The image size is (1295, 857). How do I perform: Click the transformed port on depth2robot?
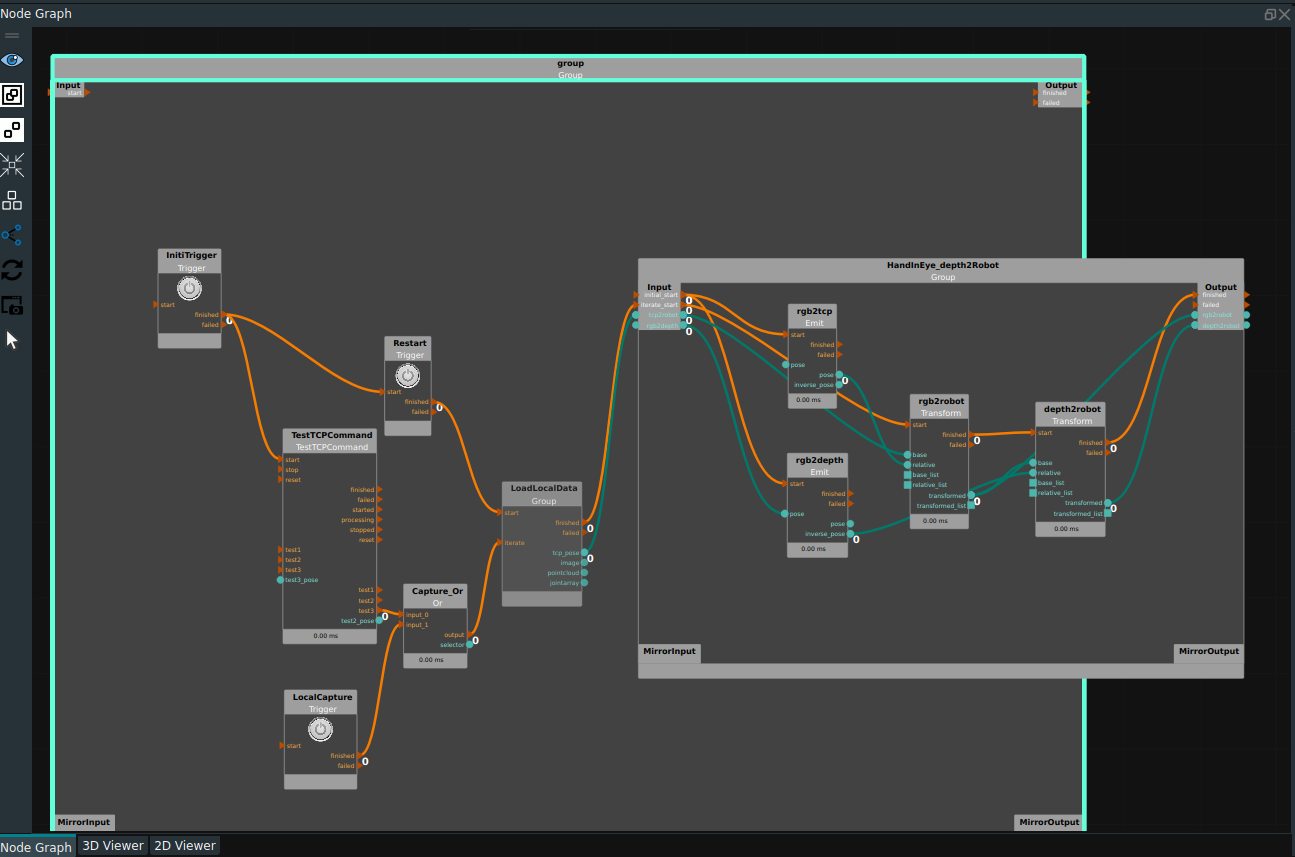click(x=1108, y=503)
